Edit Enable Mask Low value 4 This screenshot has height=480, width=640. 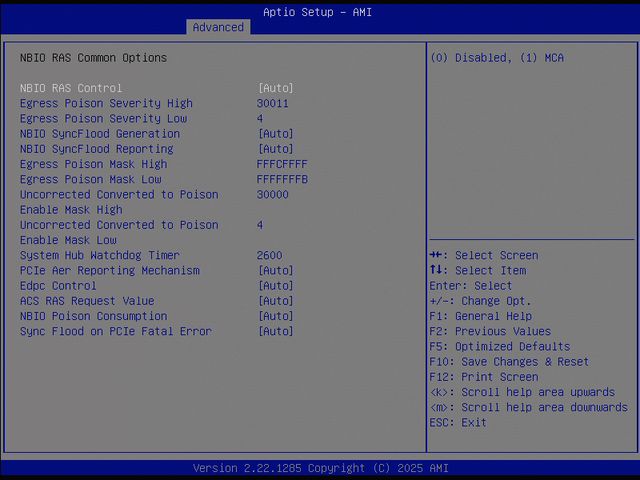[260, 225]
